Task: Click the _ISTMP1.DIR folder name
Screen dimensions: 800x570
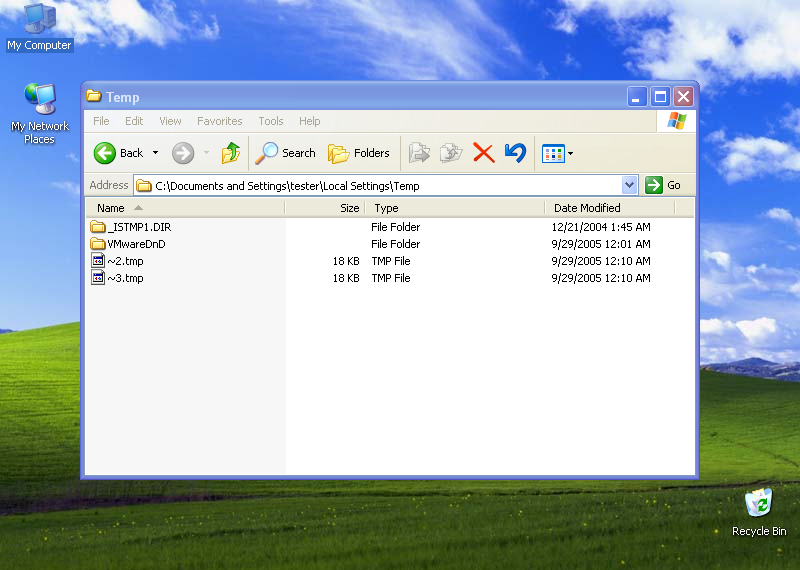Action: [x=139, y=227]
